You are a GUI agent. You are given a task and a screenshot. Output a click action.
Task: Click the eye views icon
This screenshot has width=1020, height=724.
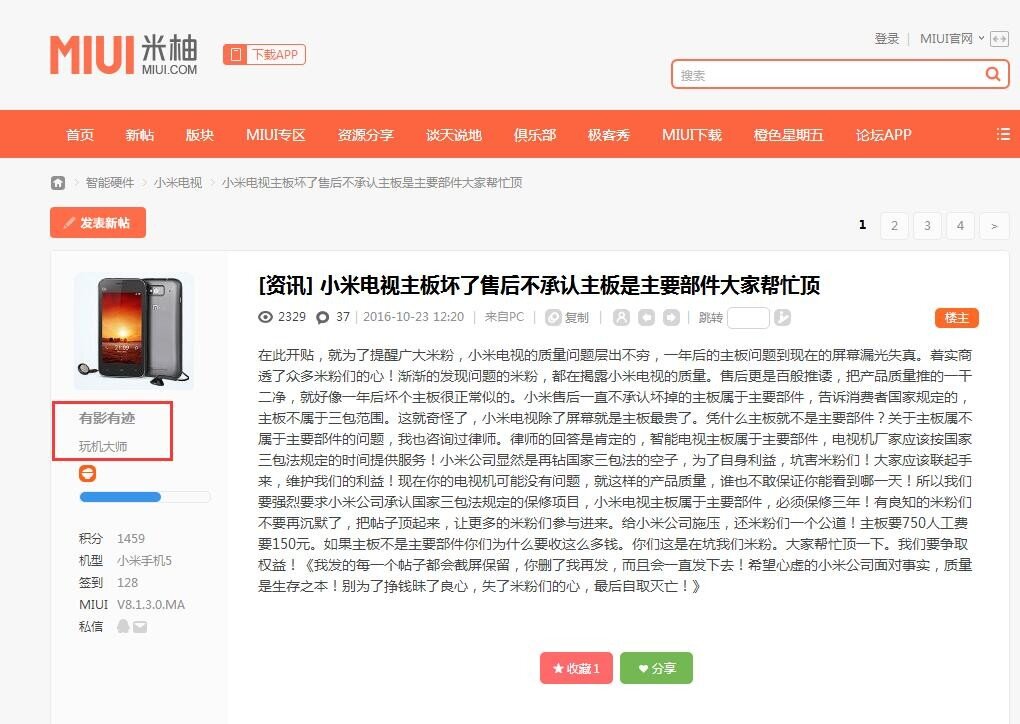pos(265,317)
